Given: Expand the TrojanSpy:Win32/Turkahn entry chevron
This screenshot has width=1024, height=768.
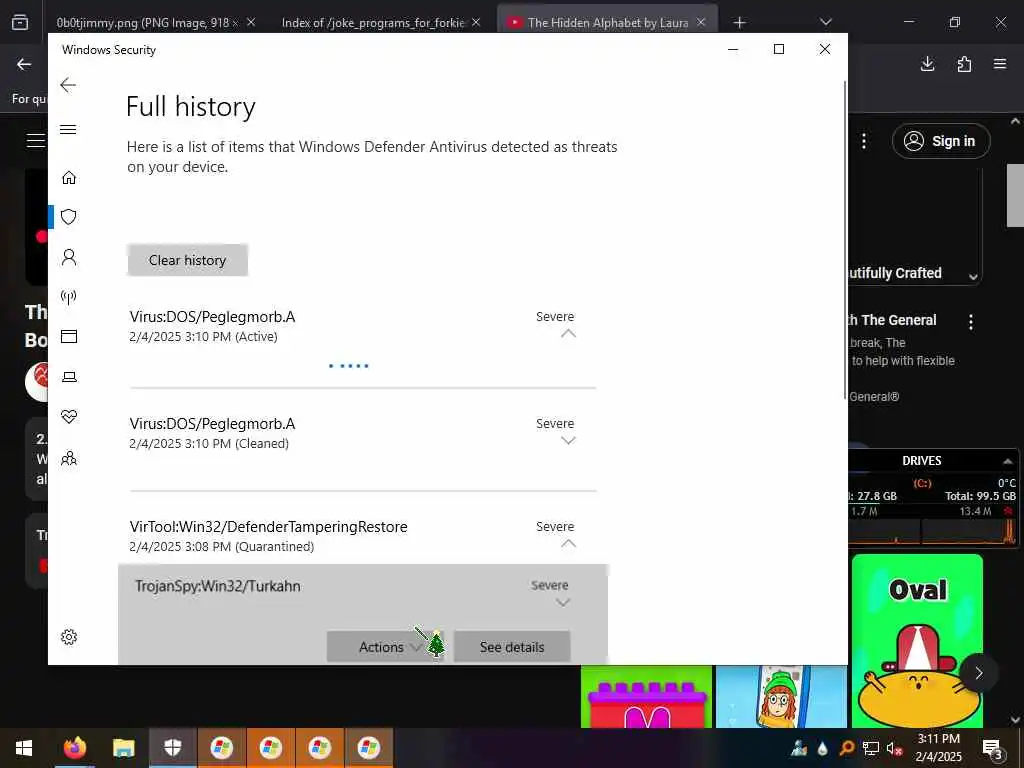Looking at the screenshot, I should (563, 603).
